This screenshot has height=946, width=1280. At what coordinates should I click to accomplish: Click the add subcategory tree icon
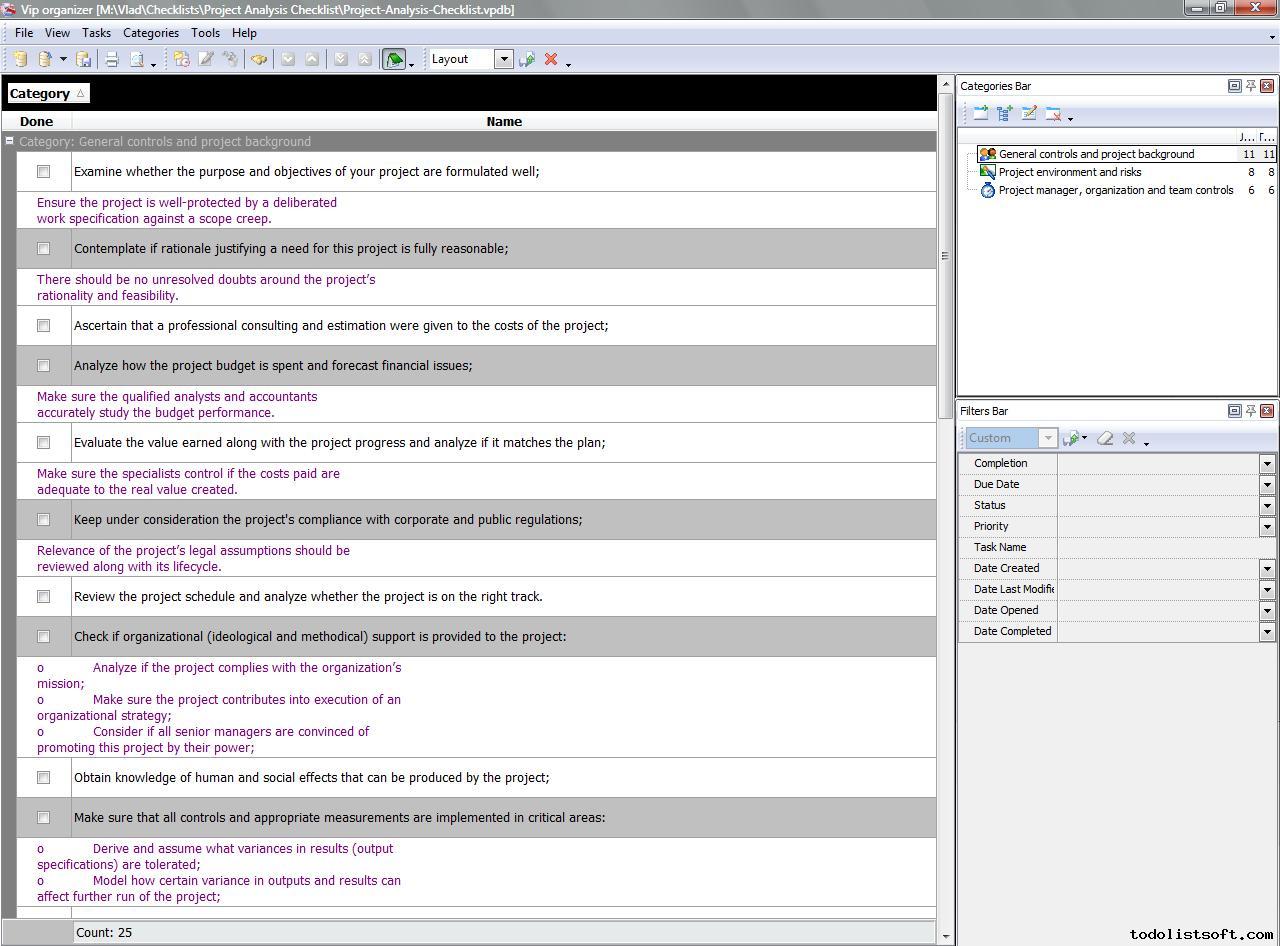click(1005, 114)
